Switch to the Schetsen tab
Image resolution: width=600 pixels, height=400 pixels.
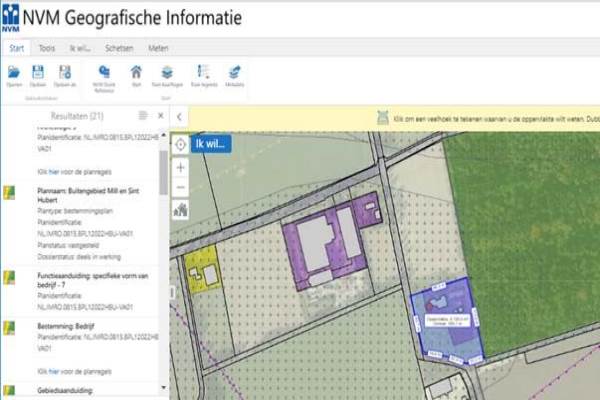[119, 48]
